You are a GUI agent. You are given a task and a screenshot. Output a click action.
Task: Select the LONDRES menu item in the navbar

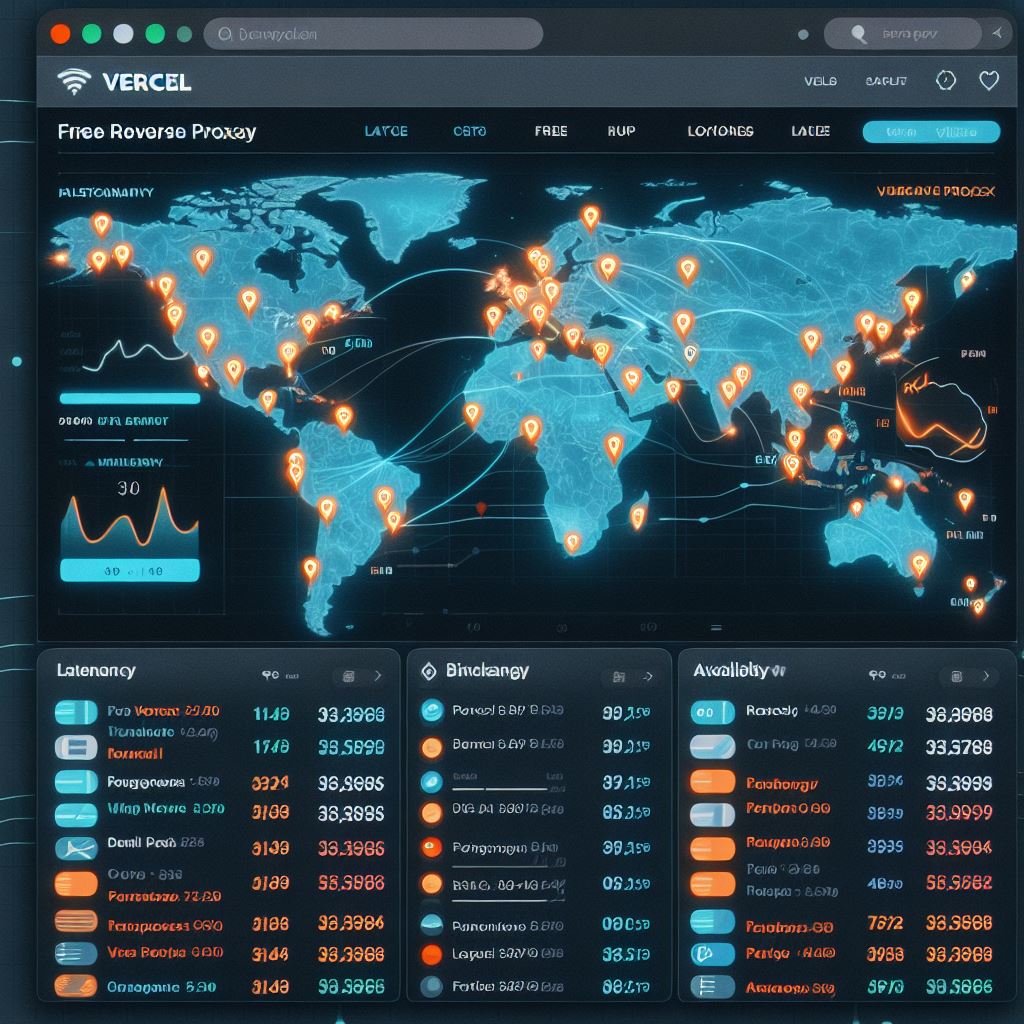(721, 131)
